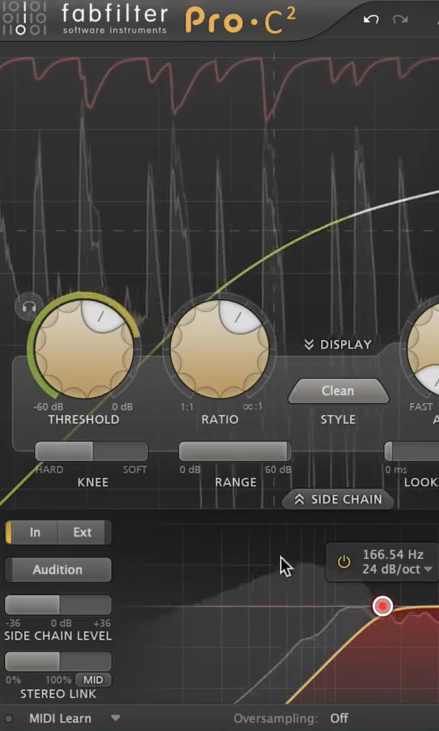Open the 24 dB/oct slope dropdown
Screen dimensions: 439x731
coord(398,569)
